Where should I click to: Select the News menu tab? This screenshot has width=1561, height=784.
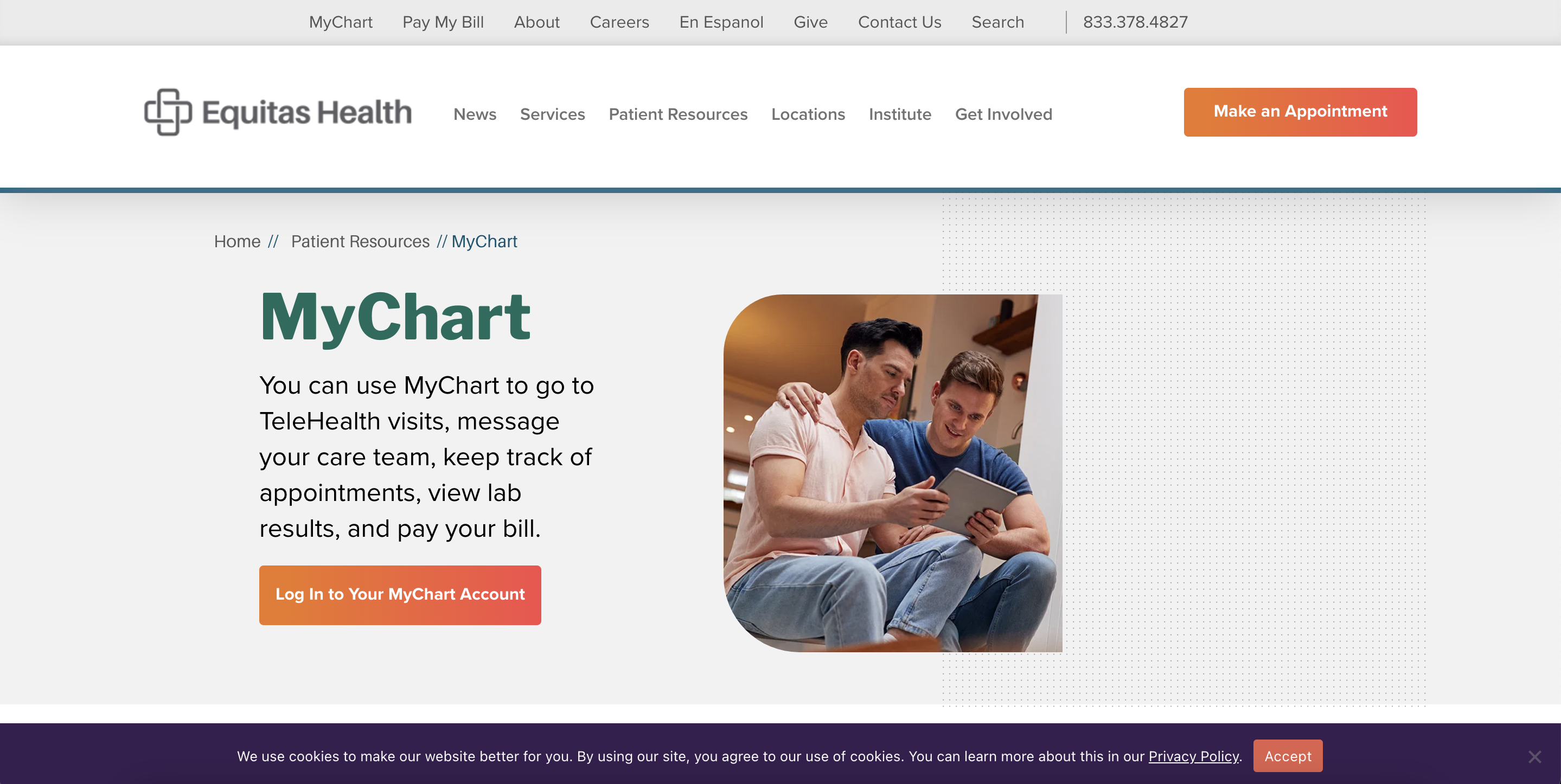coord(475,113)
